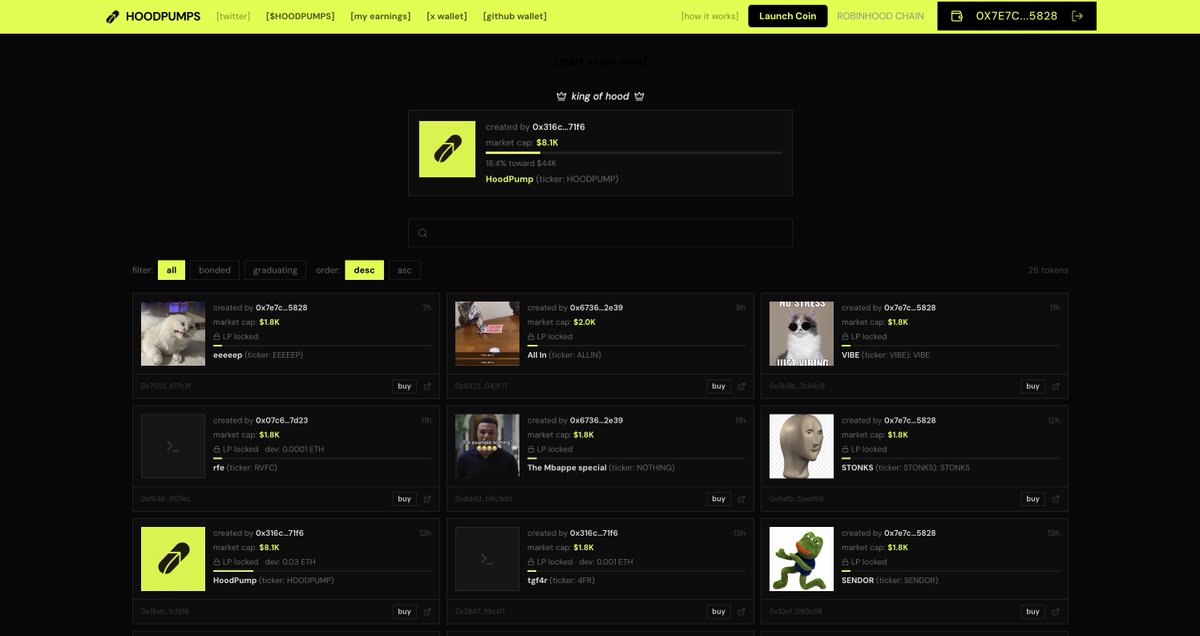Click the VIBE cat with sunglasses thumbnail
Image resolution: width=1200 pixels, height=636 pixels.
pos(801,334)
